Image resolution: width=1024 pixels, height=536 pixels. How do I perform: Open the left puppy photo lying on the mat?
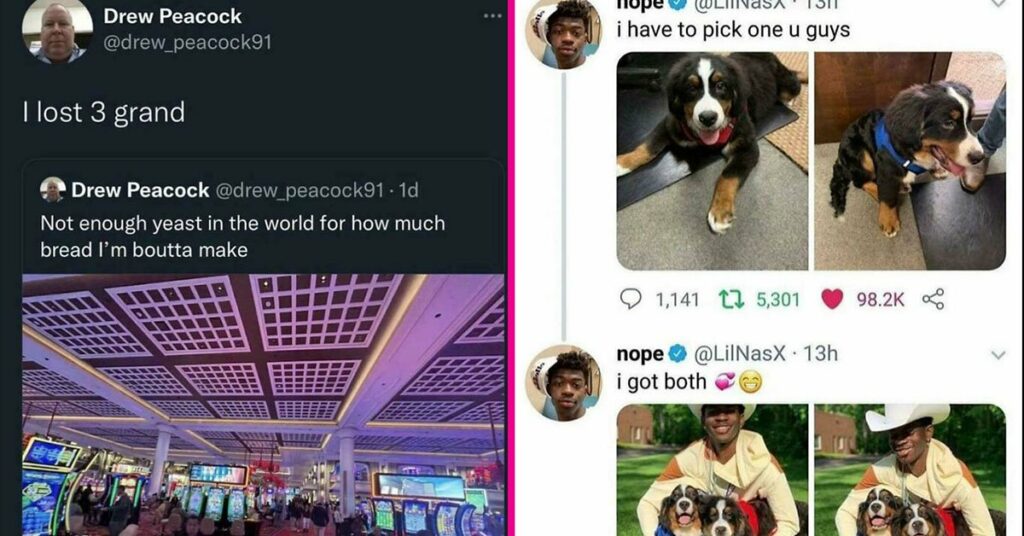[712, 161]
